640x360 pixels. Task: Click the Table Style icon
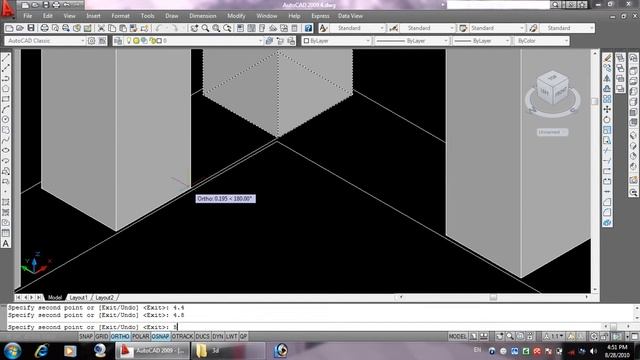[463, 28]
